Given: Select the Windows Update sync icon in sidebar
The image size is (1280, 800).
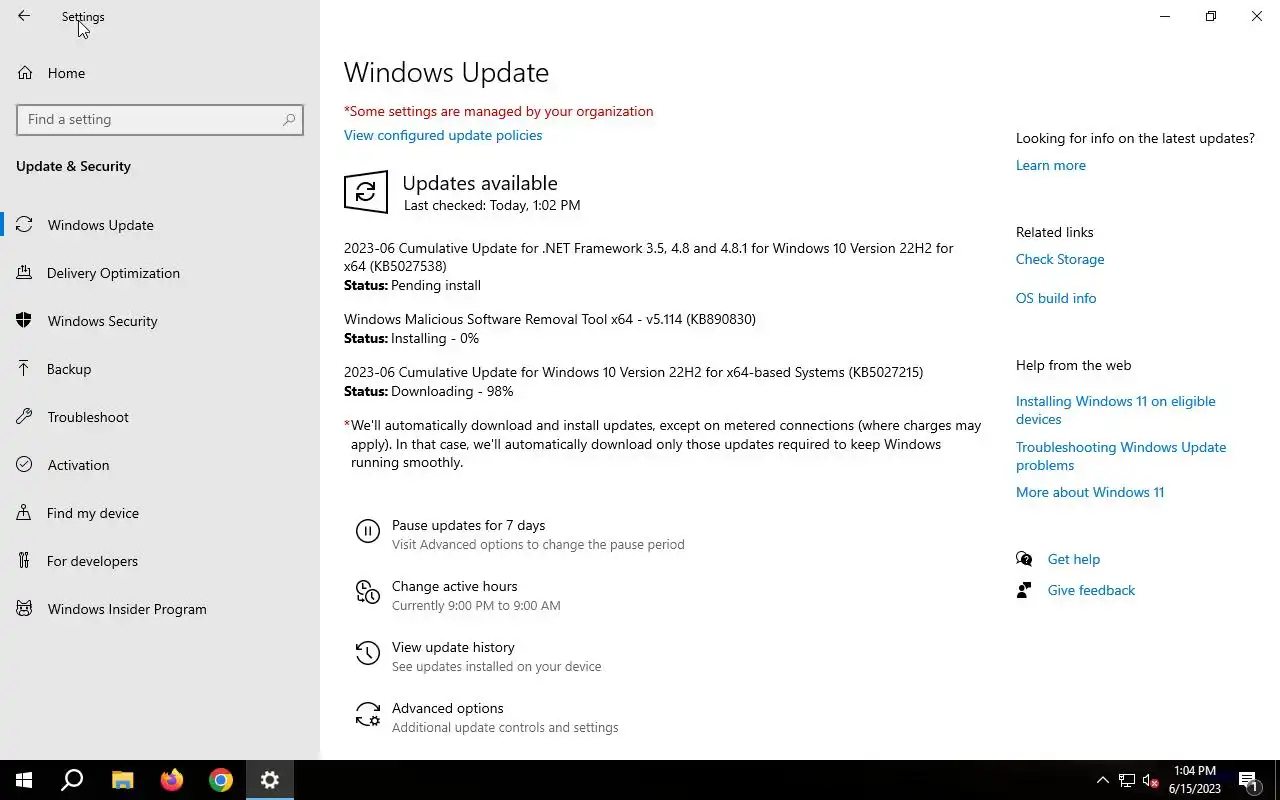Looking at the screenshot, I should pos(24,225).
